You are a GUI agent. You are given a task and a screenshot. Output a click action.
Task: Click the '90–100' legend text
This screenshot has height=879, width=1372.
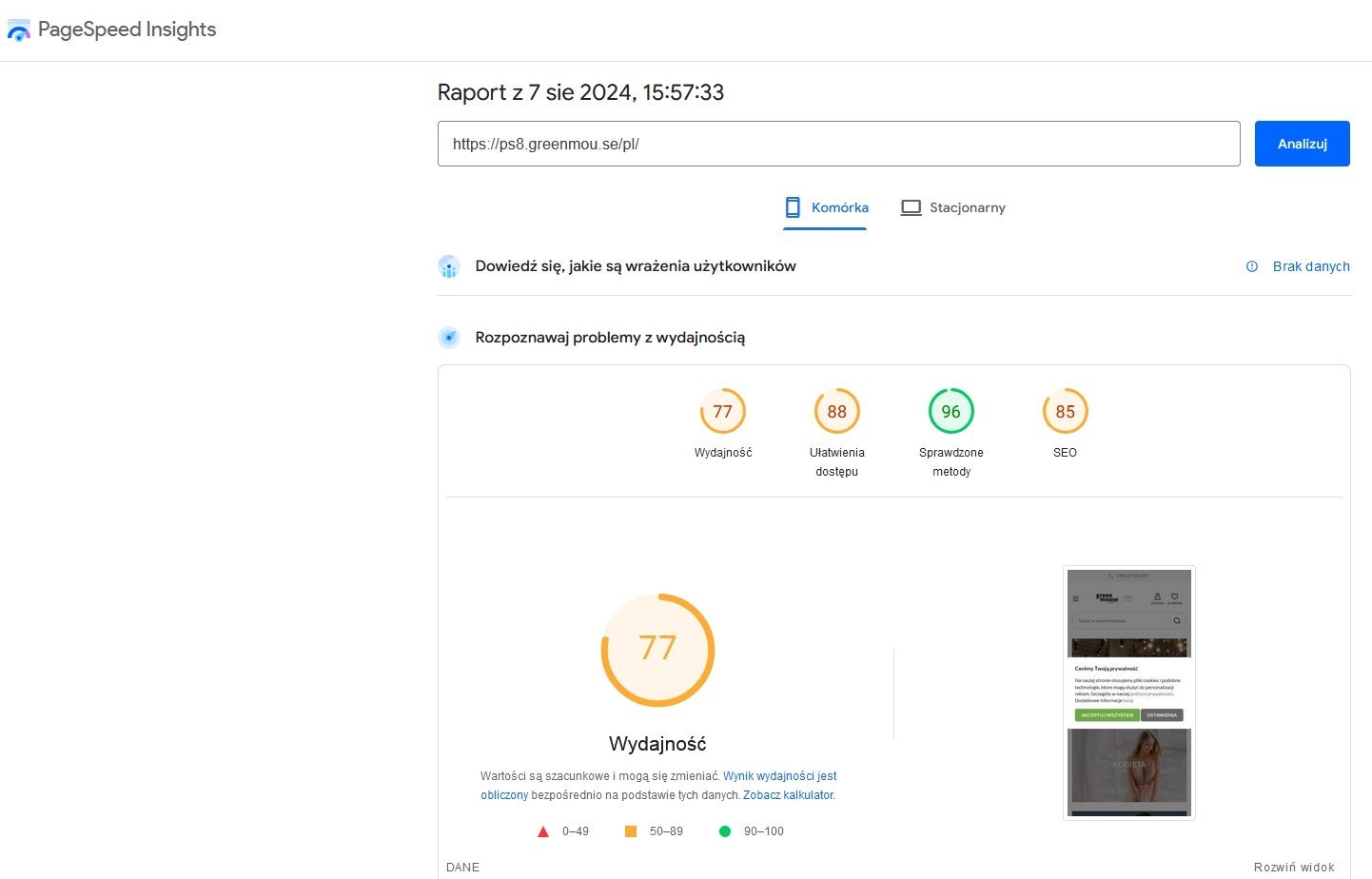tap(764, 831)
